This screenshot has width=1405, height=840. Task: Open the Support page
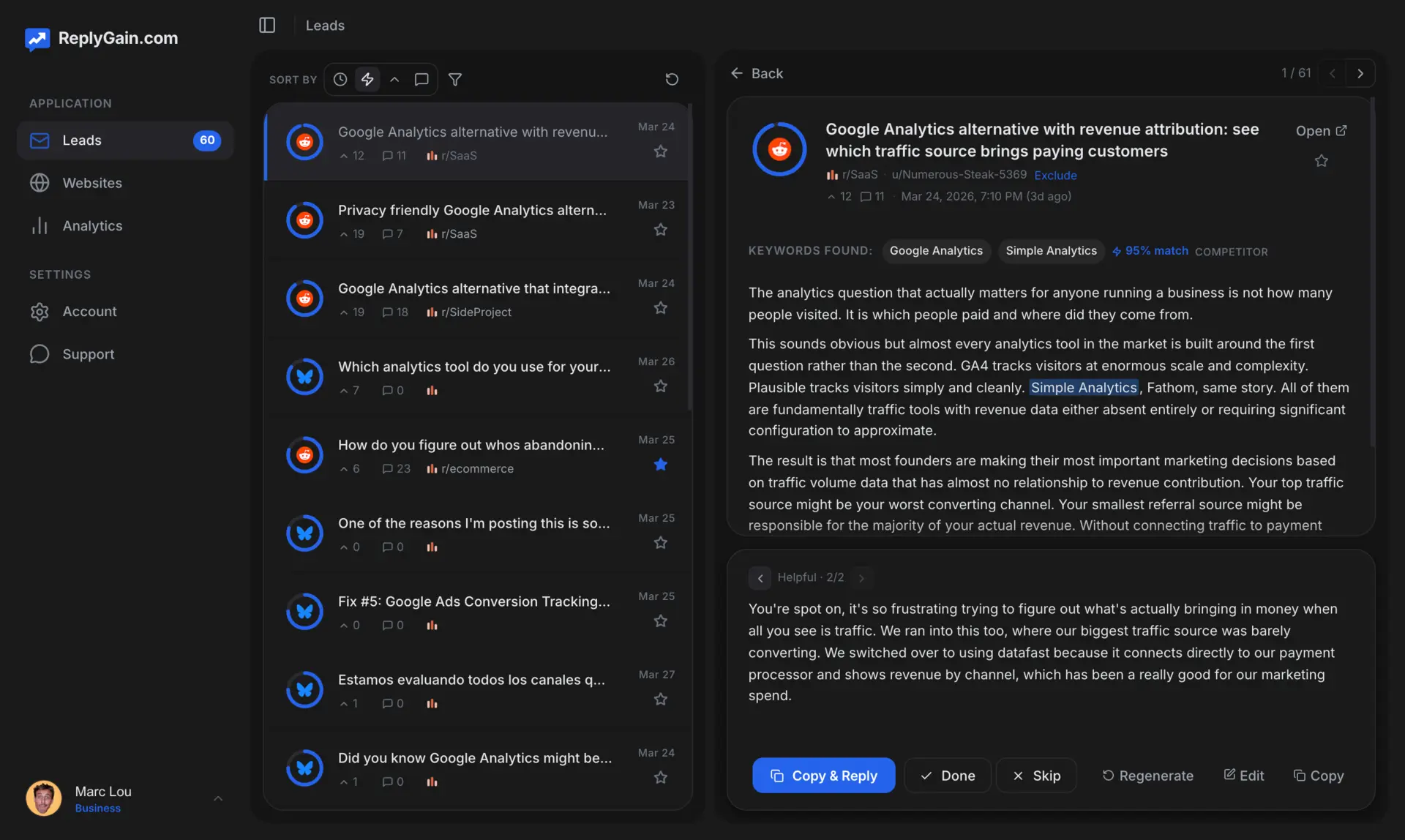coord(125,354)
